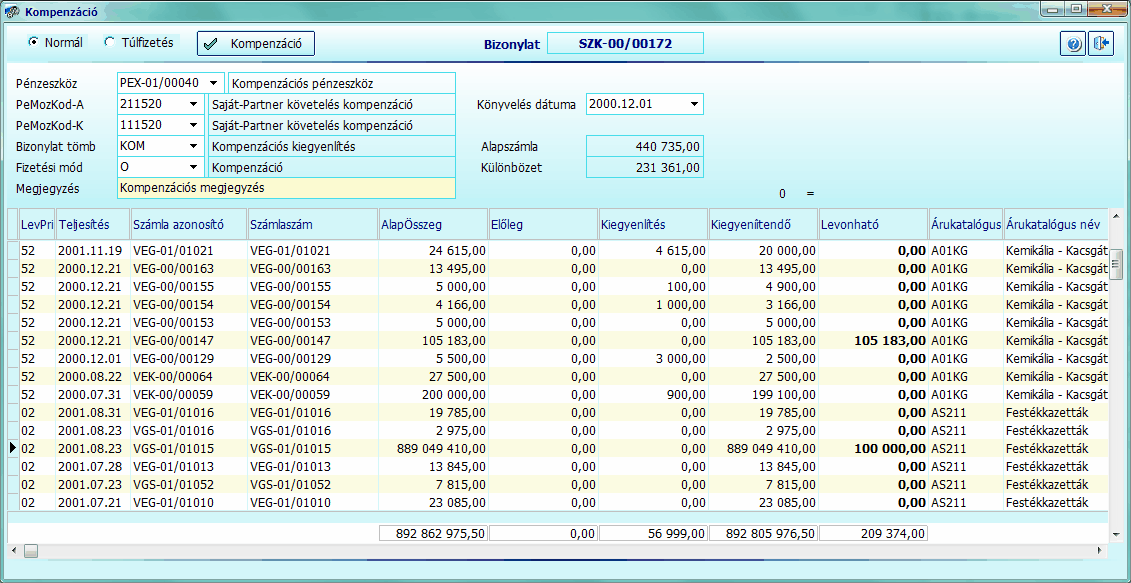Click the Megjegyzés note input field
This screenshot has width=1131, height=583.
pyautogui.click(x=286, y=188)
